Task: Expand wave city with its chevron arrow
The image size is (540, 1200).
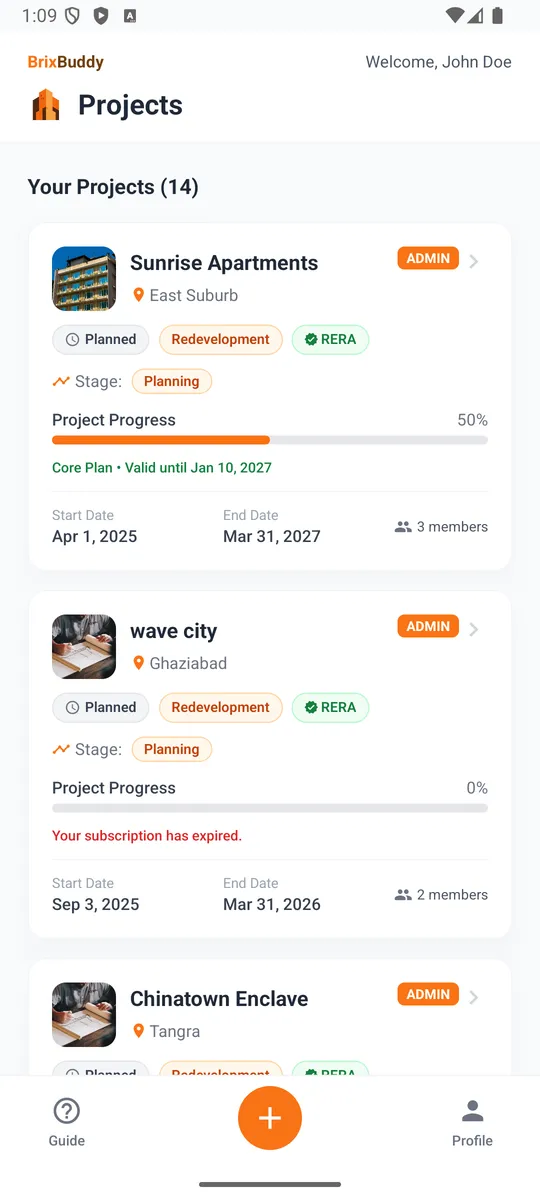Action: (474, 629)
